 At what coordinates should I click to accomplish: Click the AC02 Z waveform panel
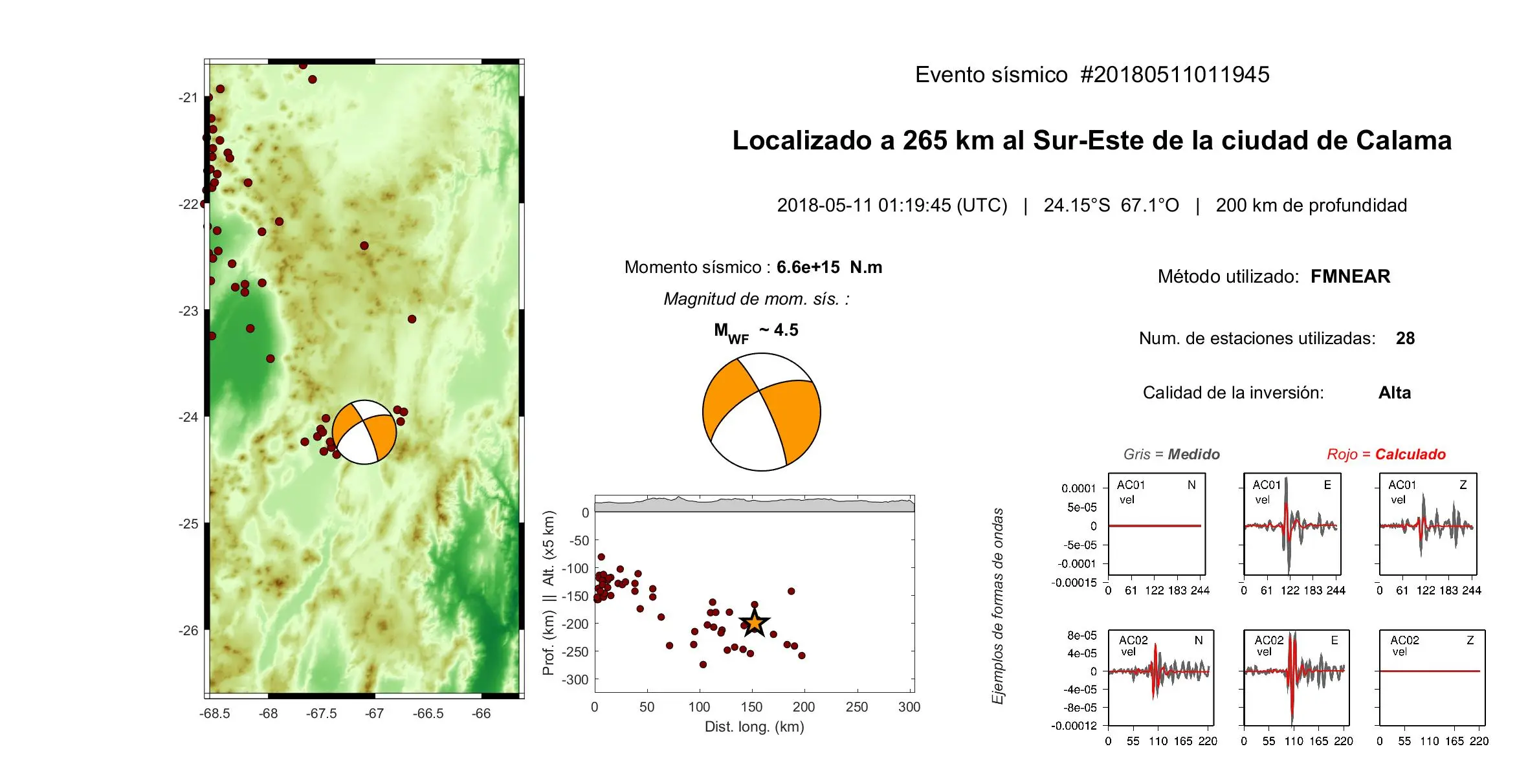[1432, 677]
